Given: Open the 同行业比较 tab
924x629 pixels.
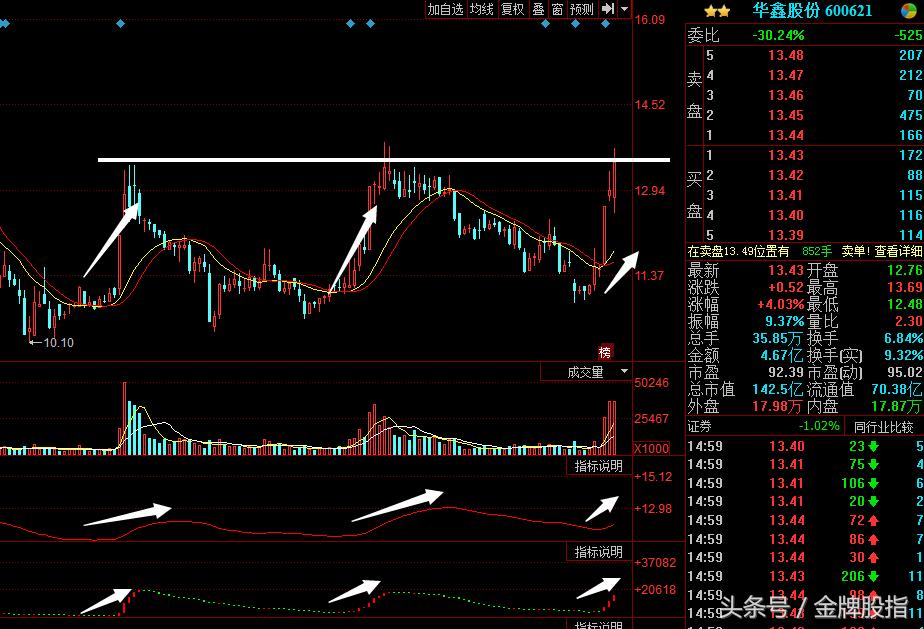Looking at the screenshot, I should pos(883,426).
